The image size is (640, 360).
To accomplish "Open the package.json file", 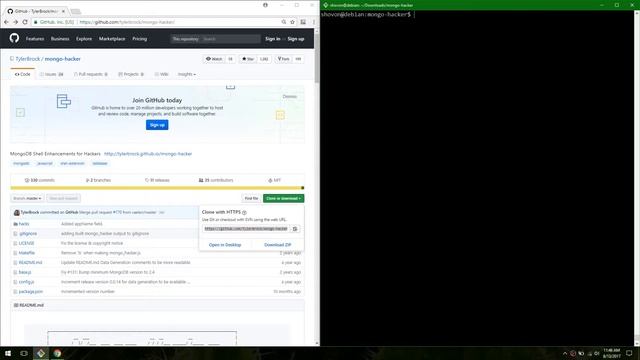I will (31, 292).
